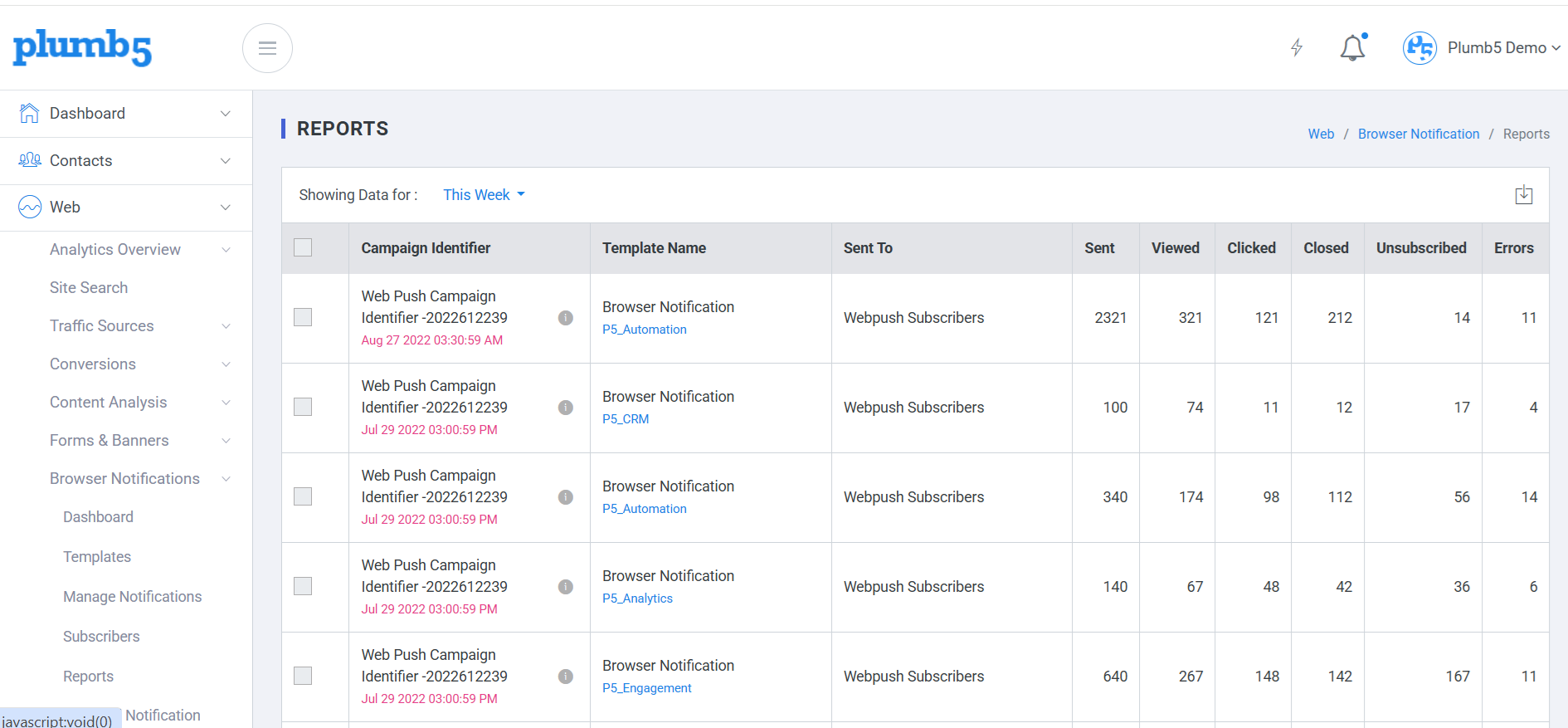
Task: Click the plumb5 logo
Action: 82,48
